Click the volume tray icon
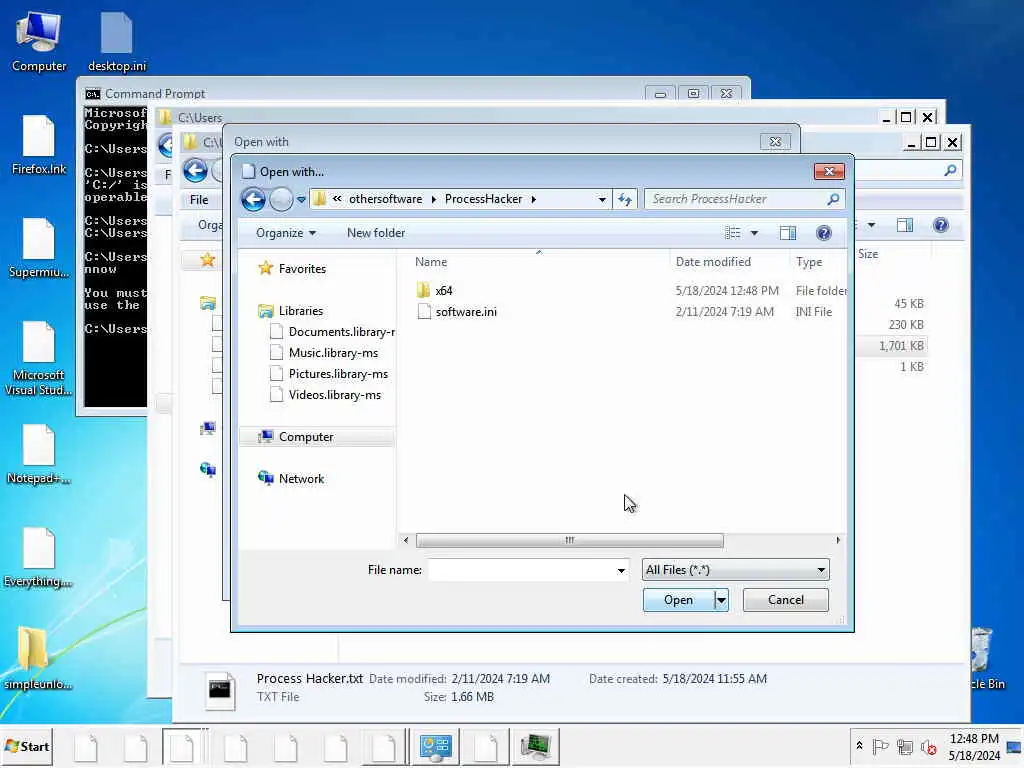 click(x=928, y=746)
